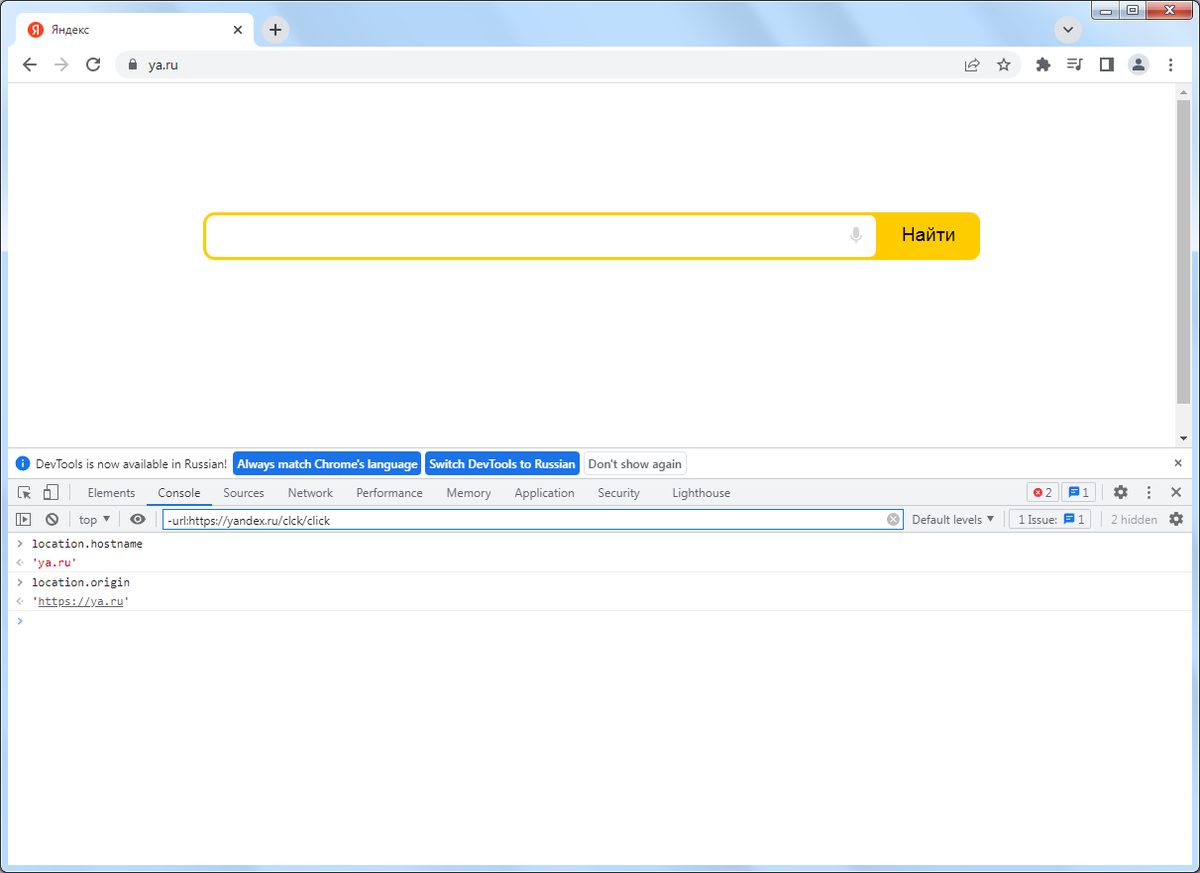This screenshot has width=1200, height=873.
Task: Switch to the Console tab
Action: click(x=179, y=493)
